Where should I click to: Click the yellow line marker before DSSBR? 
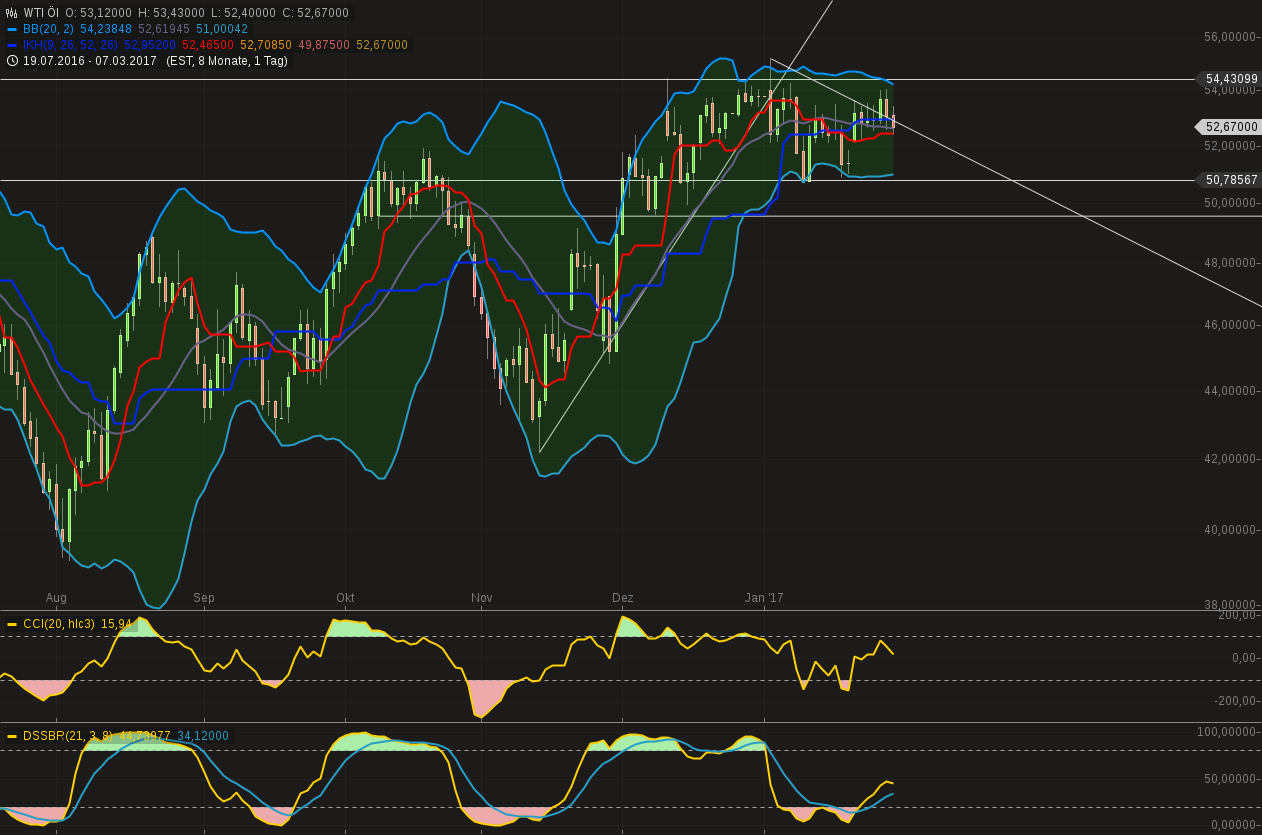(11, 736)
